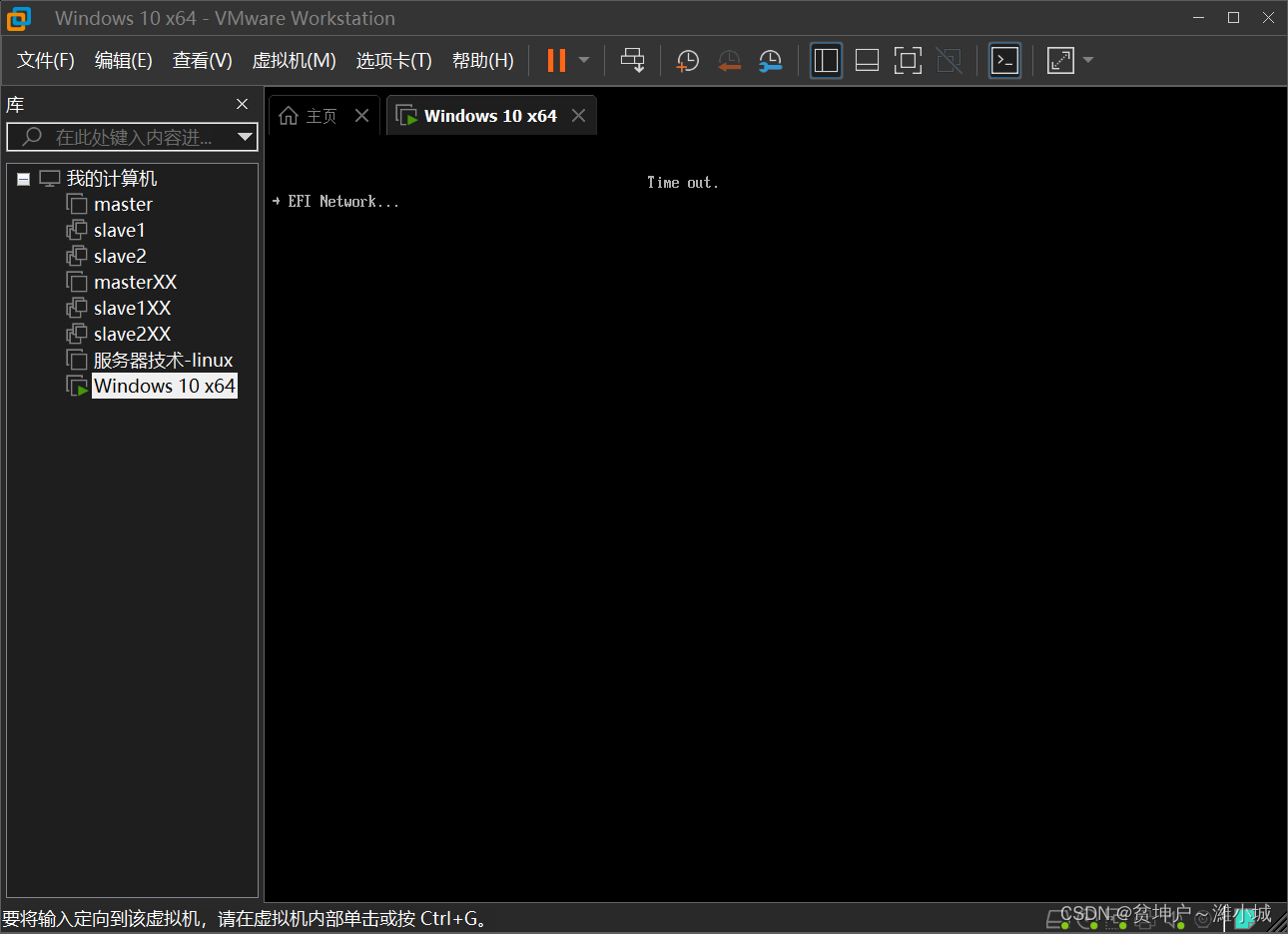Click the stretch guest display icon
The image size is (1288, 934).
[1060, 60]
